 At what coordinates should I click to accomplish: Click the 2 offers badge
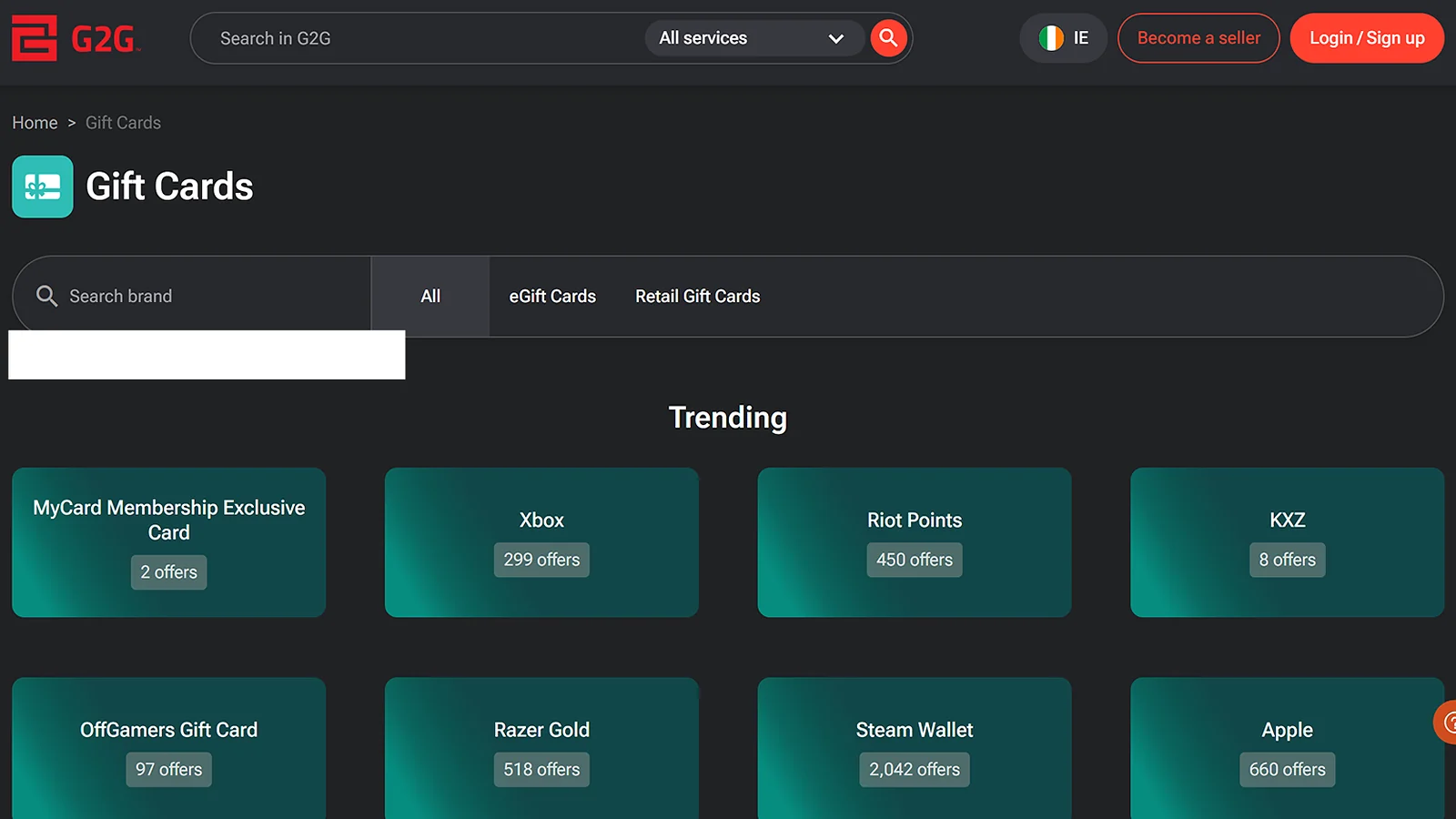[x=169, y=572]
